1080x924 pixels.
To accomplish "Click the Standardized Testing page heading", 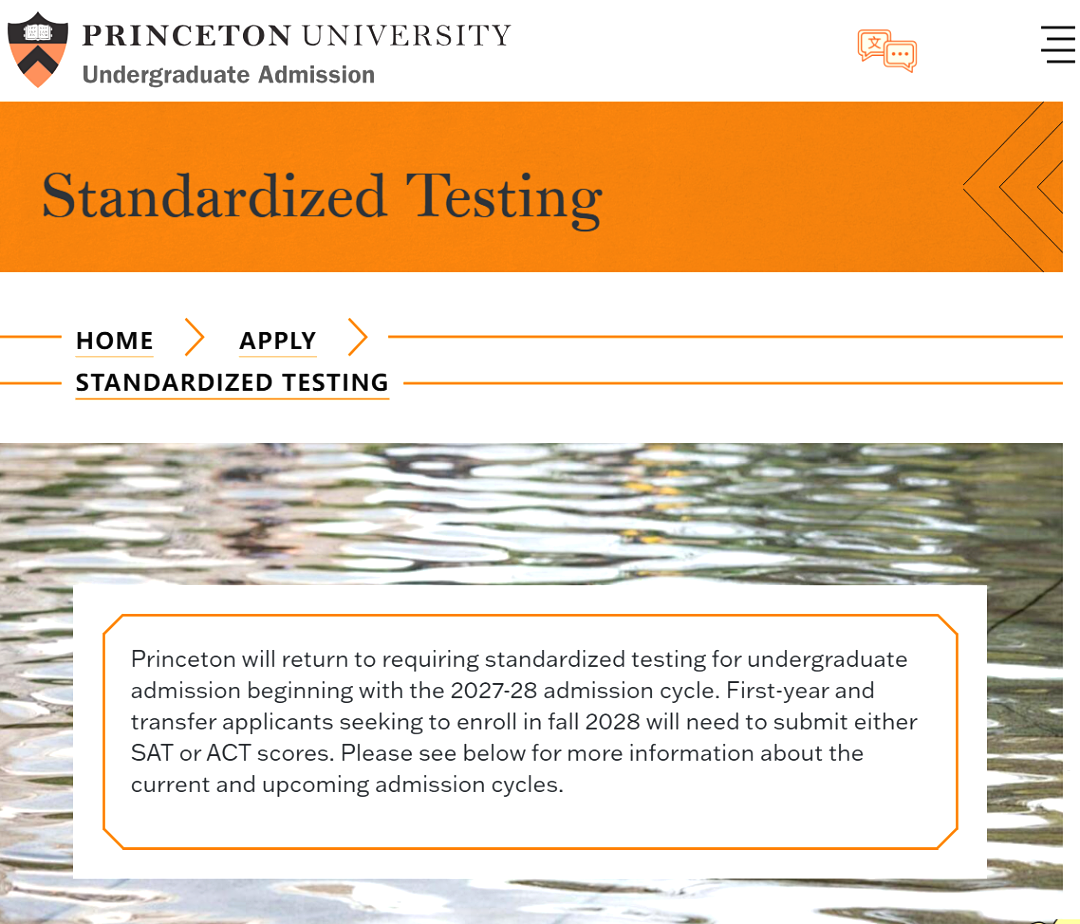I will pos(321,196).
